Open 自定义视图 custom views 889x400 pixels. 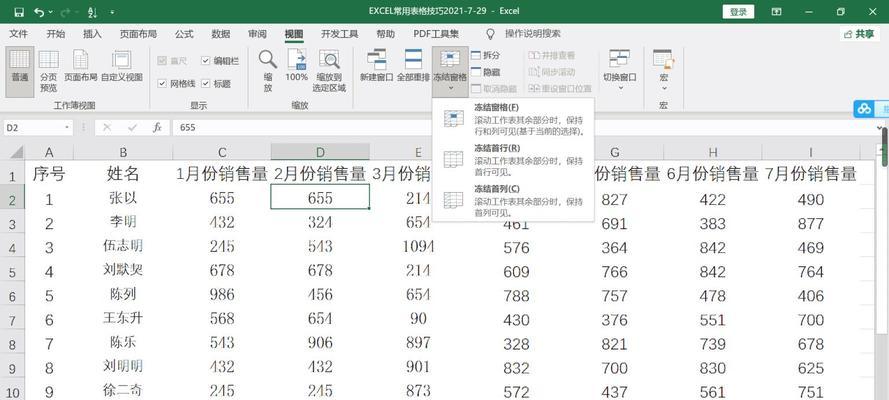[x=121, y=67]
